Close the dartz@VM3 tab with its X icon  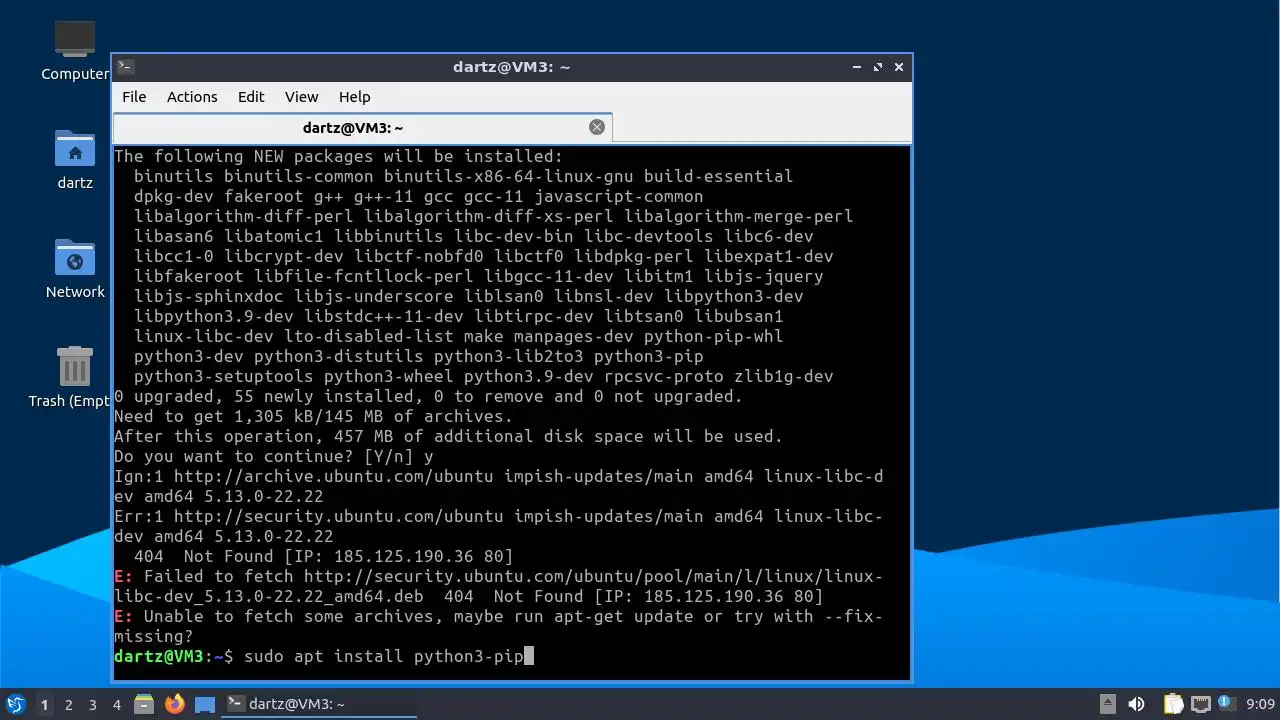tap(597, 127)
